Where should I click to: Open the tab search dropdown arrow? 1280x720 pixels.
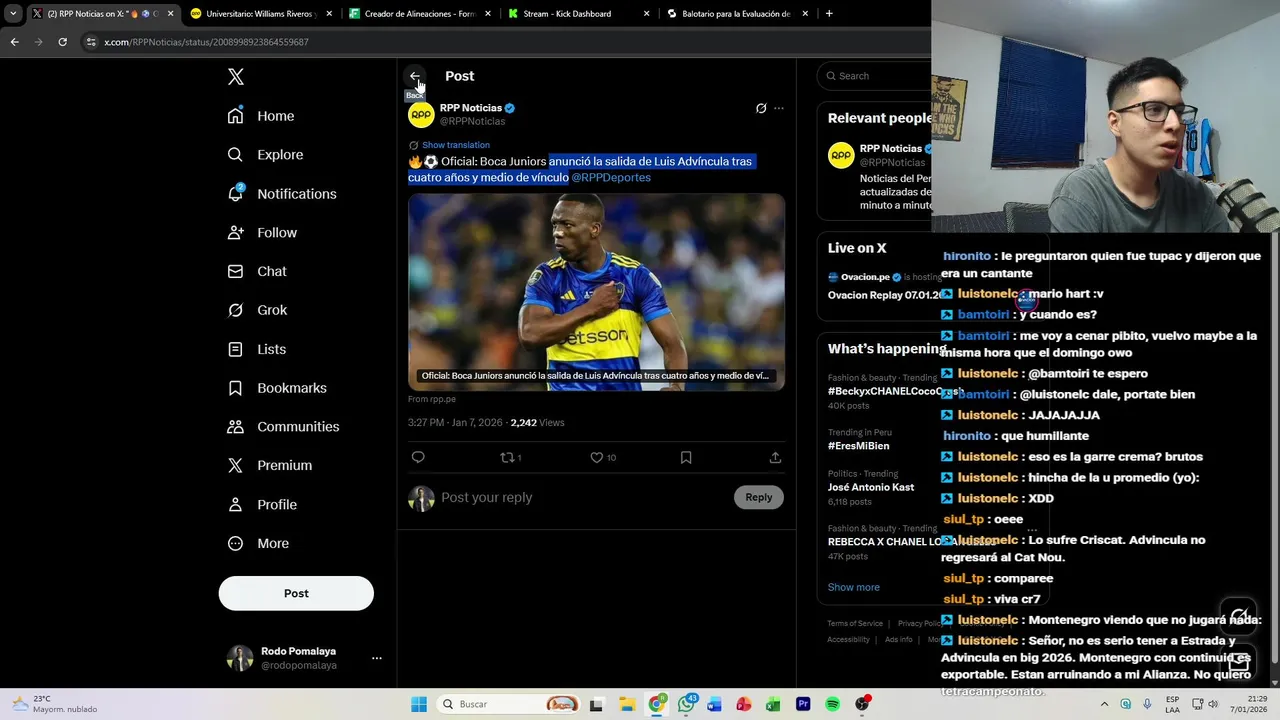(13, 14)
